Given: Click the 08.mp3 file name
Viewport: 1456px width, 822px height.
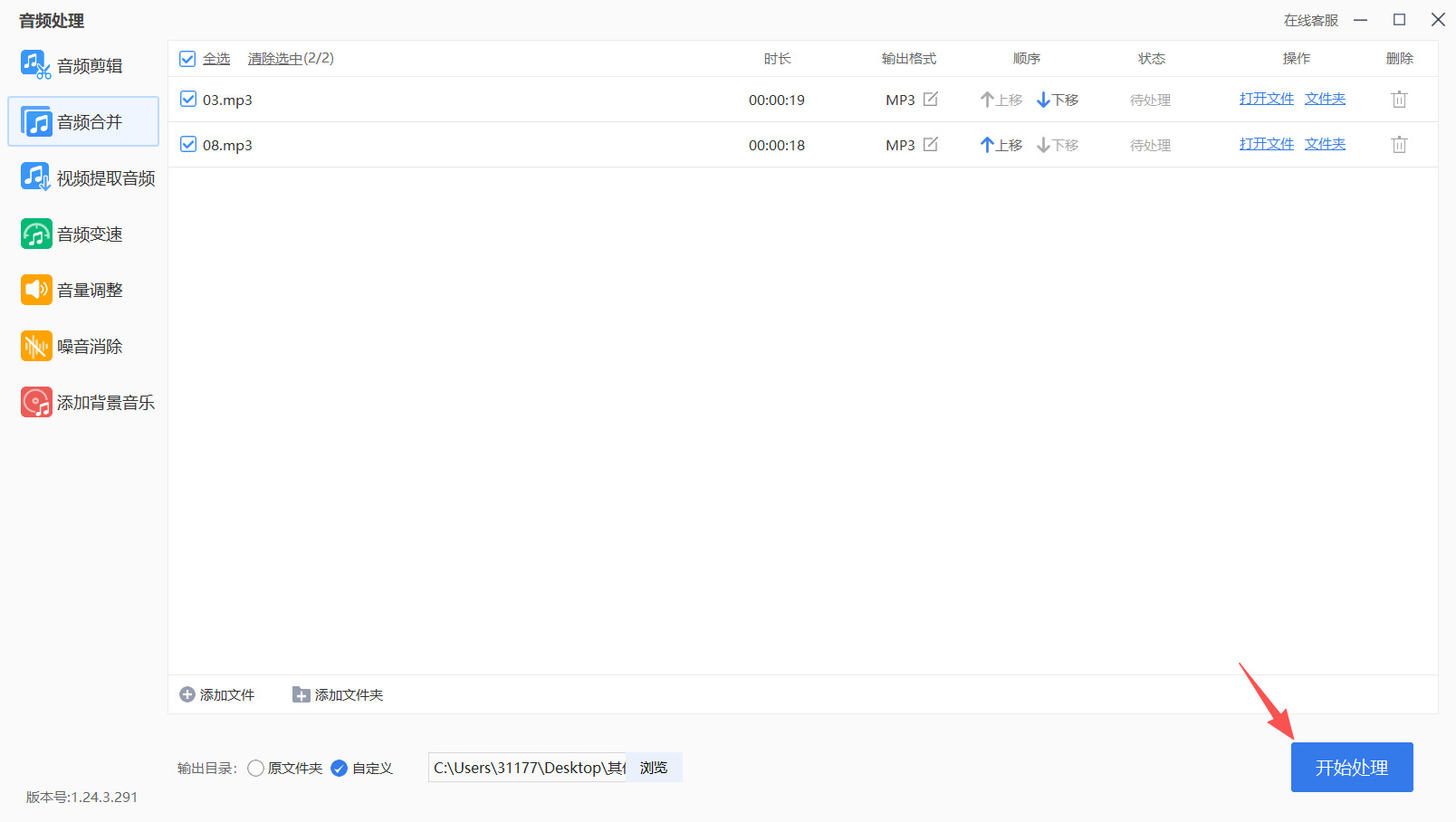Looking at the screenshot, I should coord(227,145).
